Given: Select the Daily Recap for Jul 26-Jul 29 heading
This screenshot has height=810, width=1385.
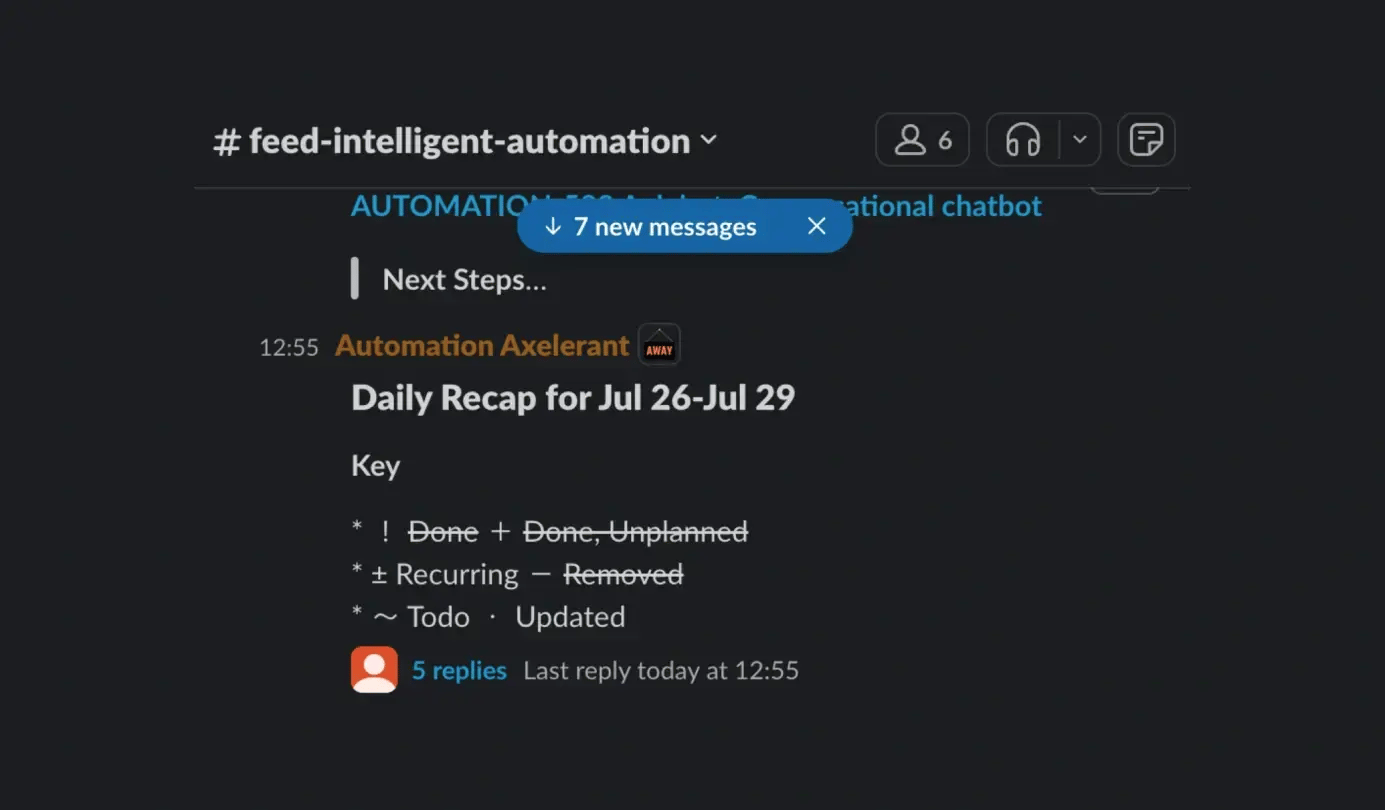Looking at the screenshot, I should (572, 397).
